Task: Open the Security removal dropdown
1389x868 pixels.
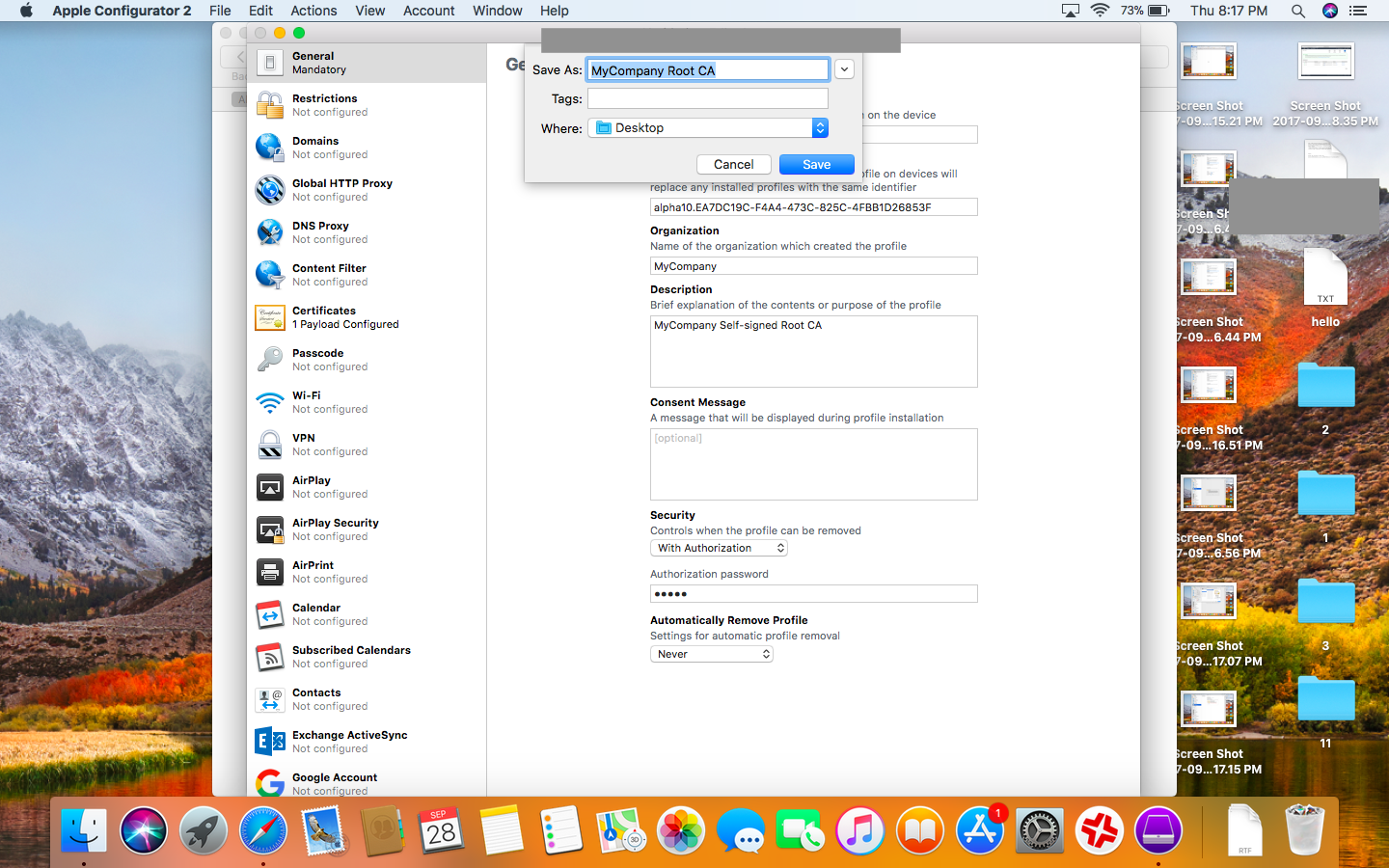Action: click(719, 548)
